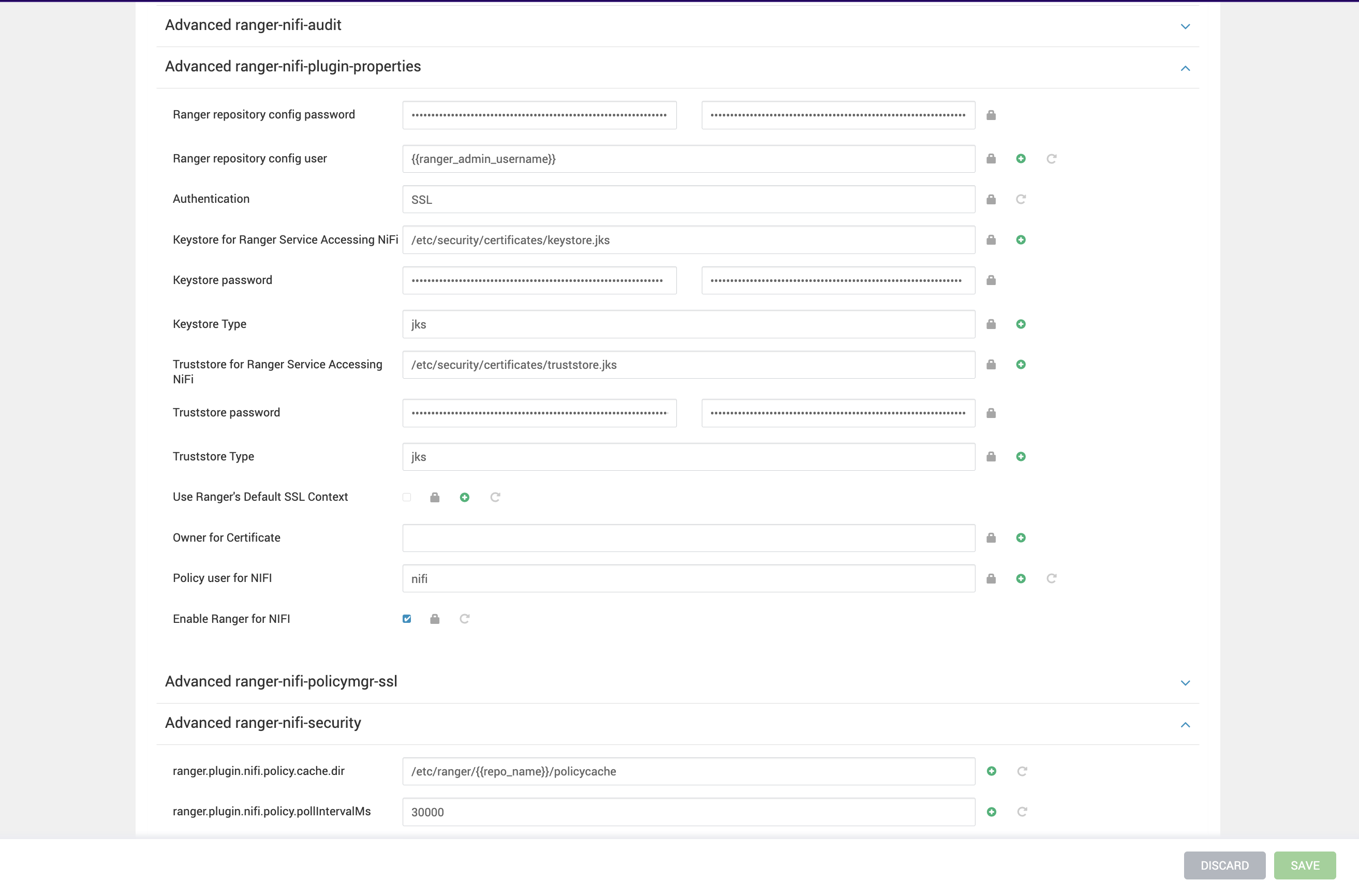Click green plus icon for Keystore for Ranger Service
This screenshot has height=896, width=1359.
pyautogui.click(x=1021, y=240)
